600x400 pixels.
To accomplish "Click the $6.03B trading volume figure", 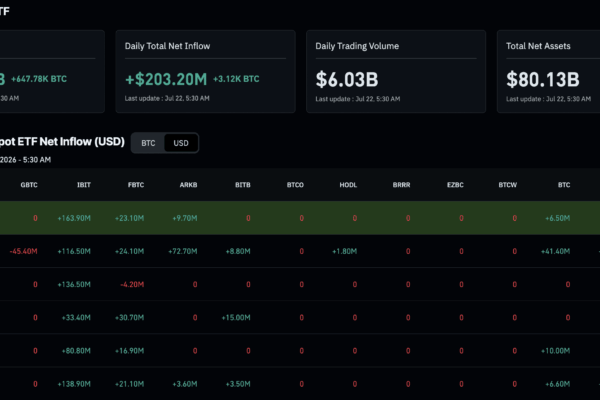I will tap(347, 80).
